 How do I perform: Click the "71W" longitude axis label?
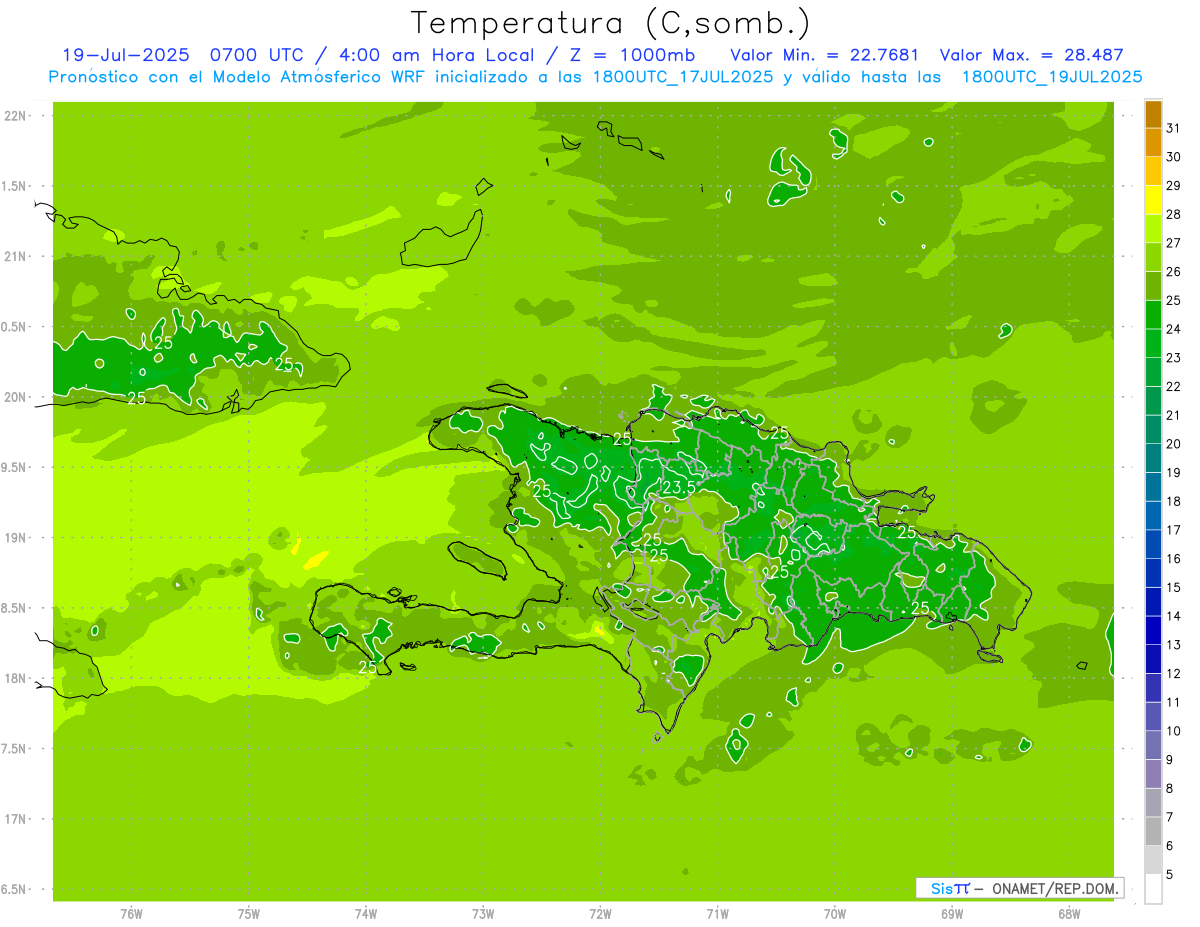pyautogui.click(x=717, y=914)
